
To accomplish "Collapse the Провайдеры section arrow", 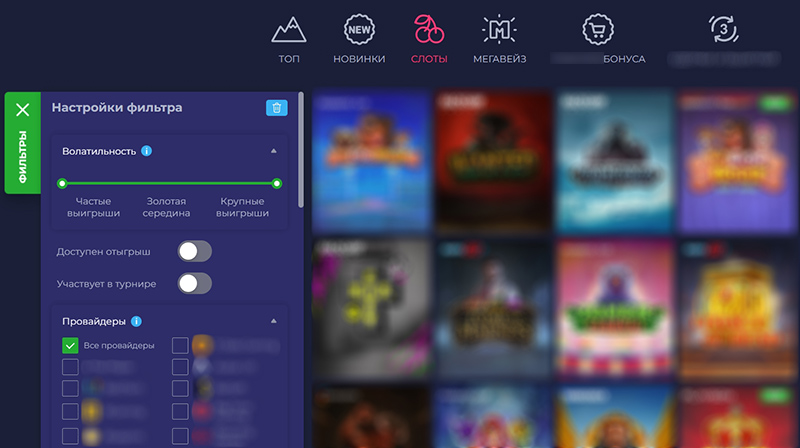I will [x=274, y=322].
